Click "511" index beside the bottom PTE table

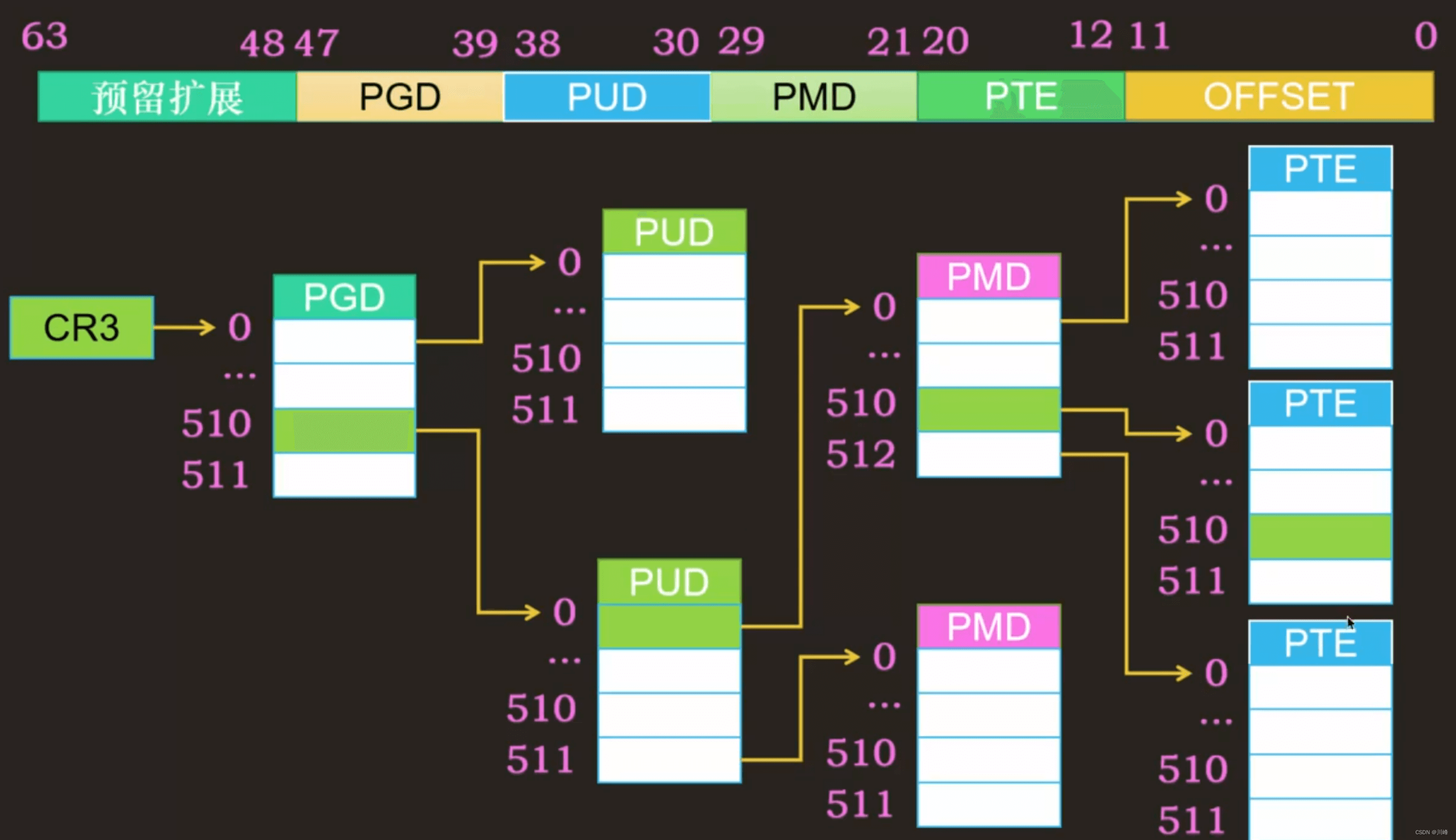tap(1192, 821)
